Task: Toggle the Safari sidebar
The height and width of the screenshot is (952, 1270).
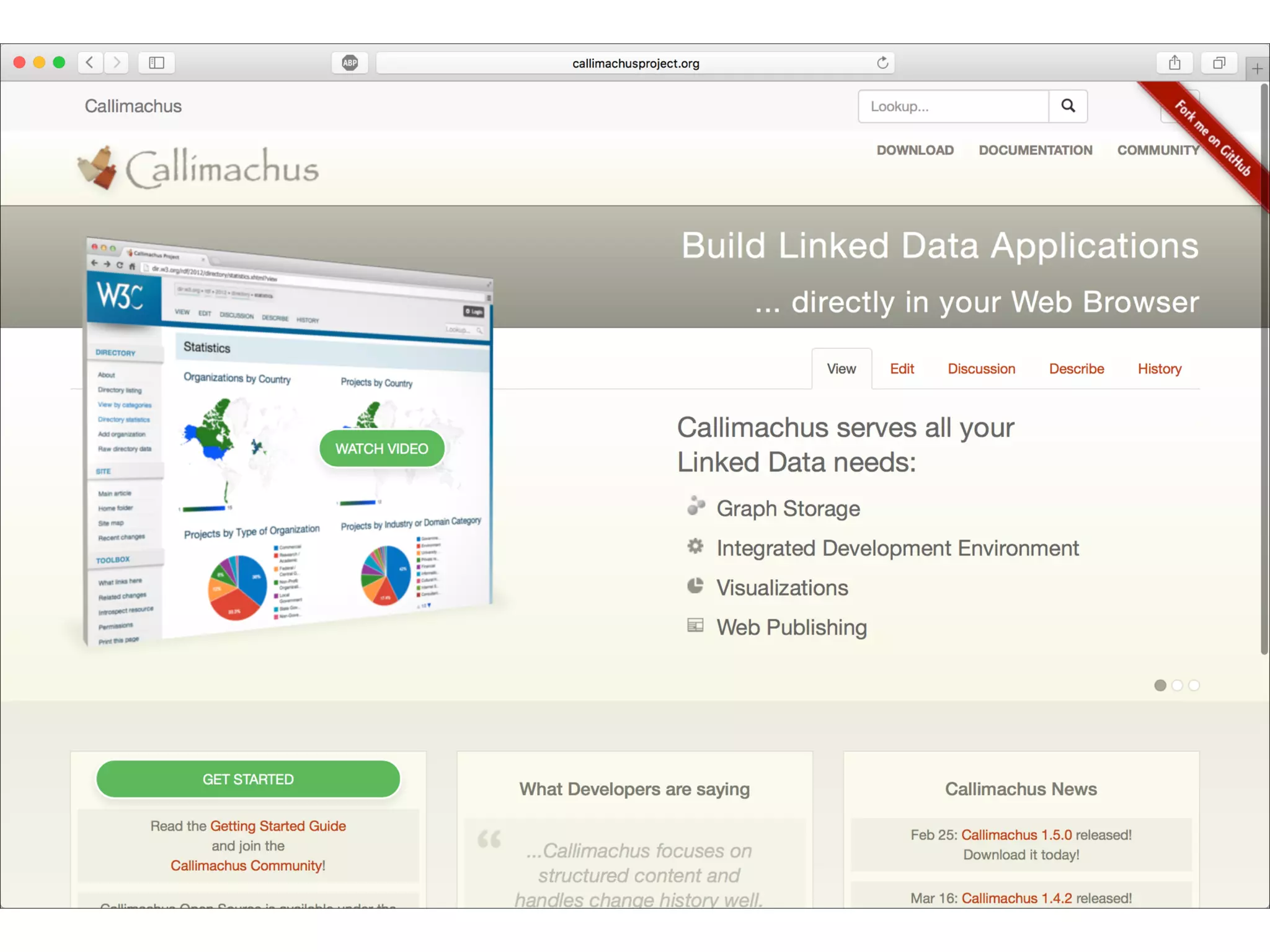Action: pos(156,63)
